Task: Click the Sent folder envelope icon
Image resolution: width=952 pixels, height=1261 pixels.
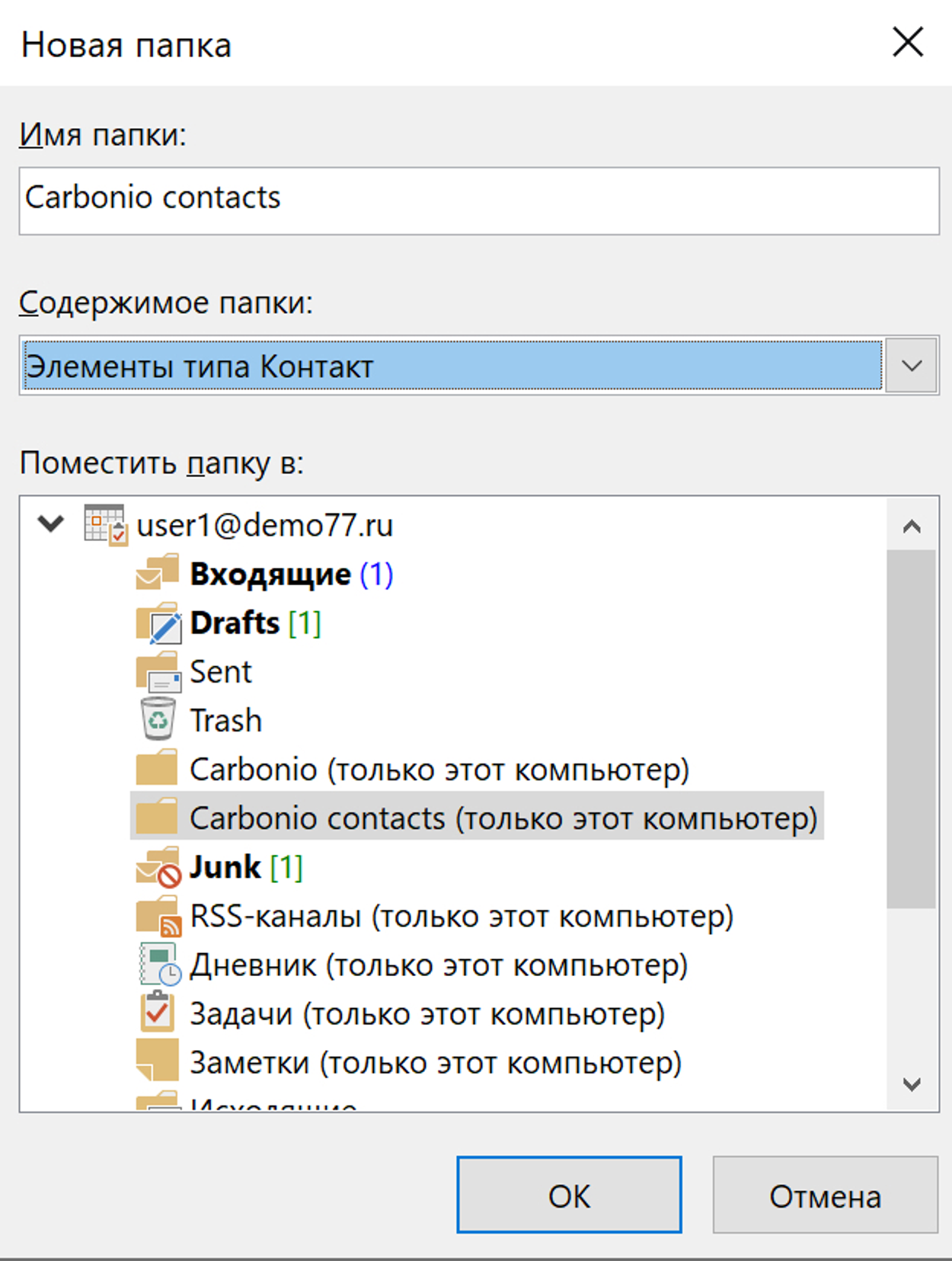Action: [x=158, y=672]
